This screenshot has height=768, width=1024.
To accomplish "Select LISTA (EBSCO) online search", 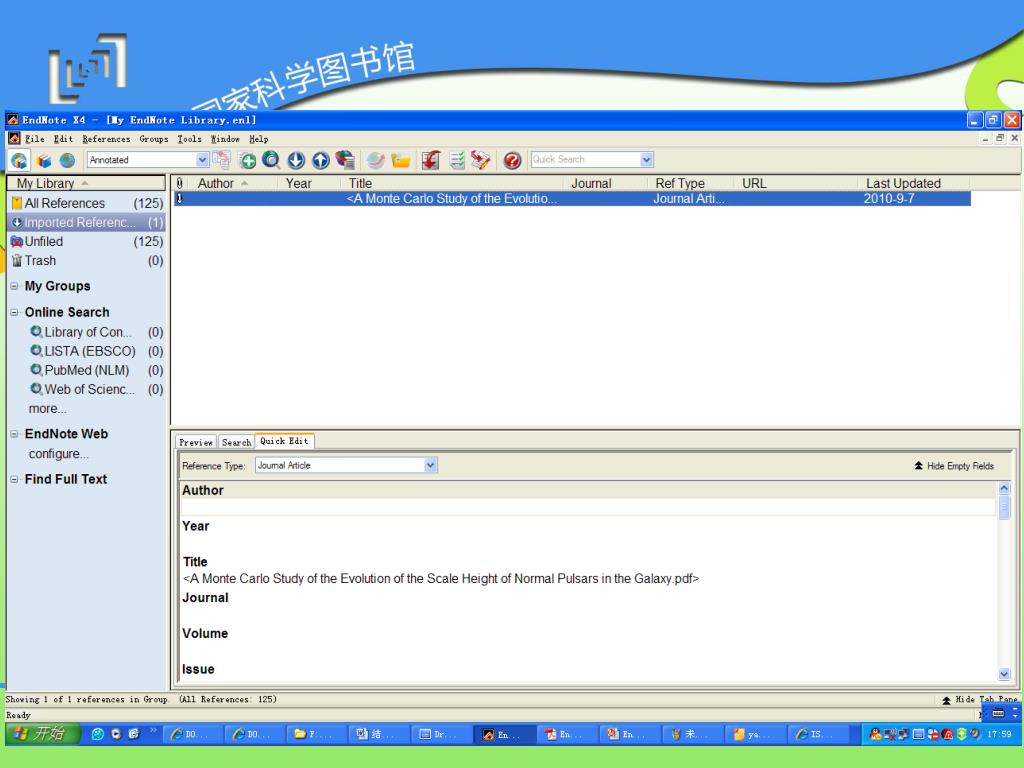I will point(95,351).
